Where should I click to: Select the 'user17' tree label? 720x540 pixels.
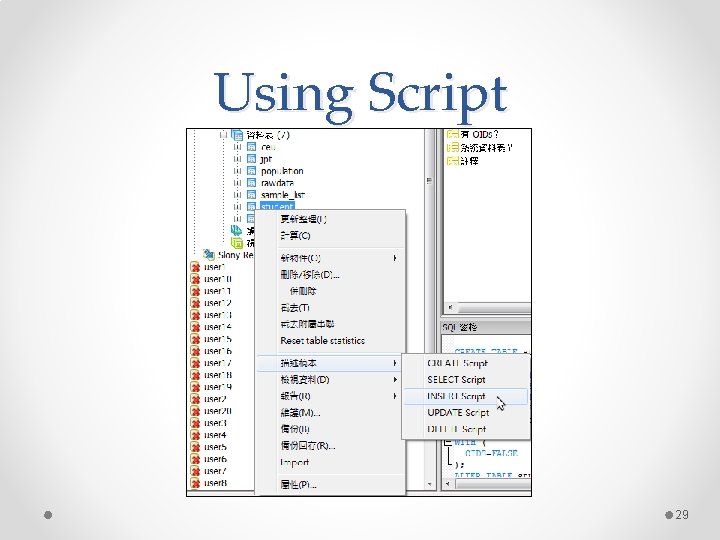[218, 363]
